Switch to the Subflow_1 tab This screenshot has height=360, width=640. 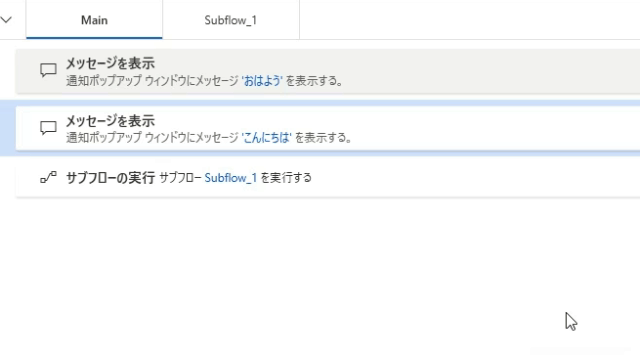click(231, 20)
